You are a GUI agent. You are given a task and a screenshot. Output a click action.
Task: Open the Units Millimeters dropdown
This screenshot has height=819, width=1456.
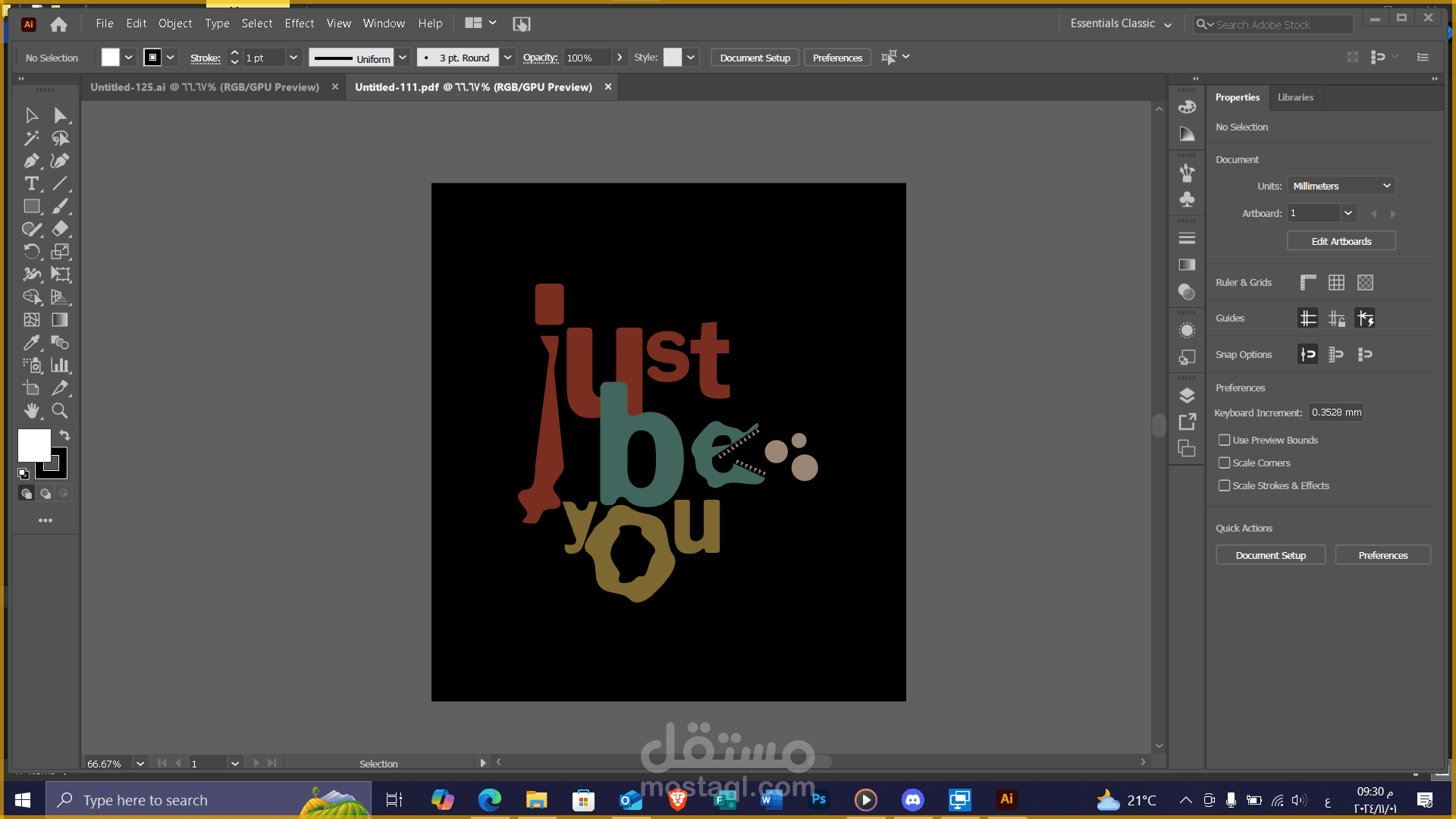click(1341, 186)
